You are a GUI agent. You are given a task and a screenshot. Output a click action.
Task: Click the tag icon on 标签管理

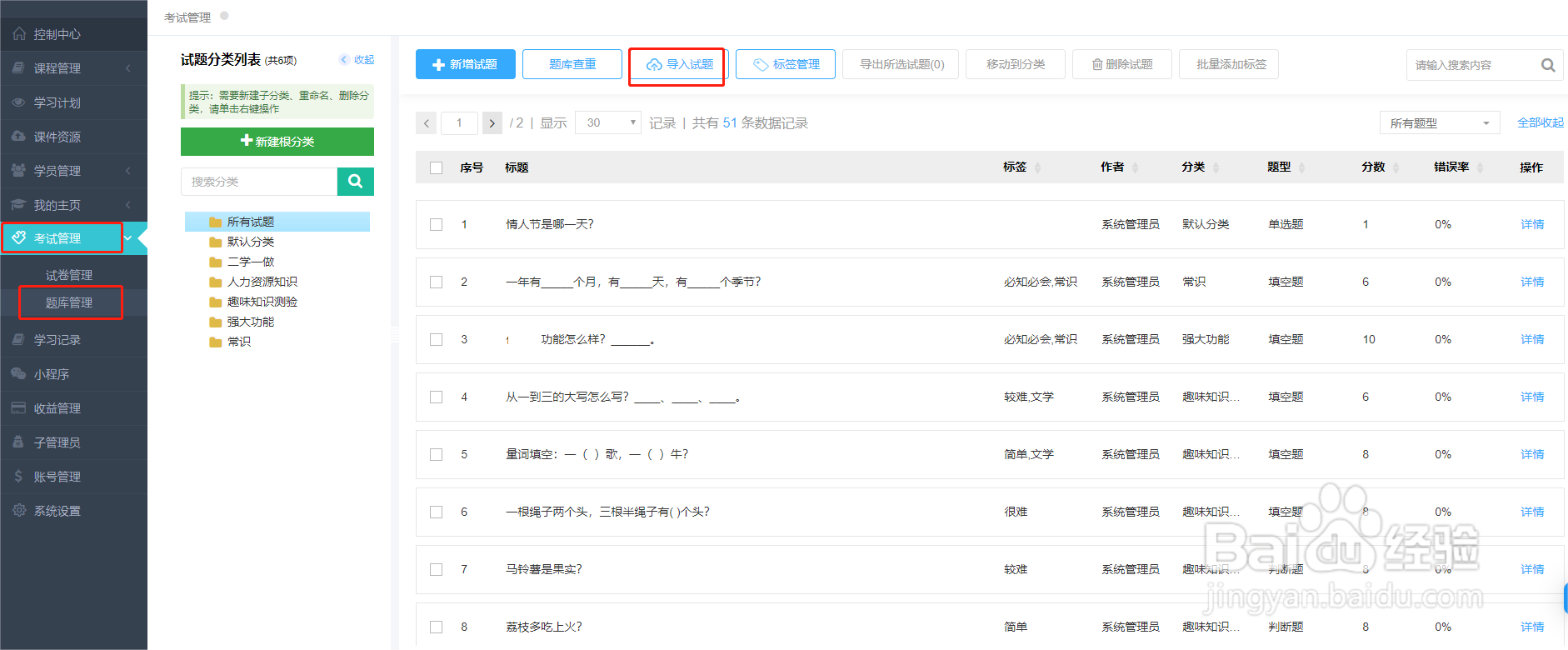(761, 65)
